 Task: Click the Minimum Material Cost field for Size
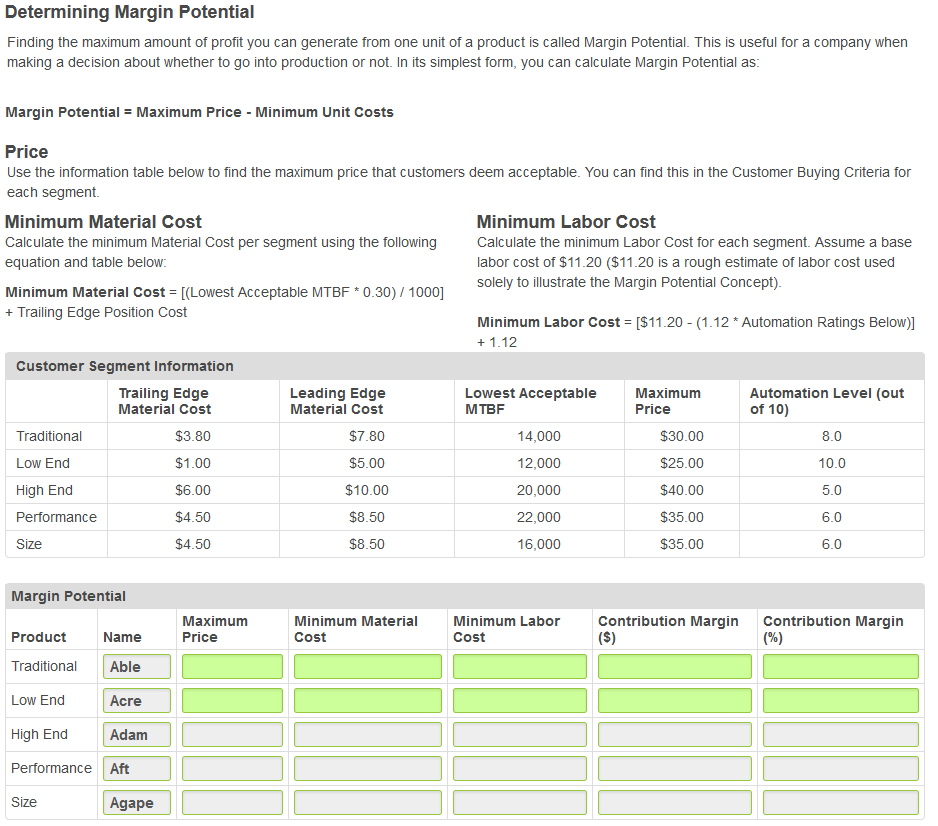(367, 803)
